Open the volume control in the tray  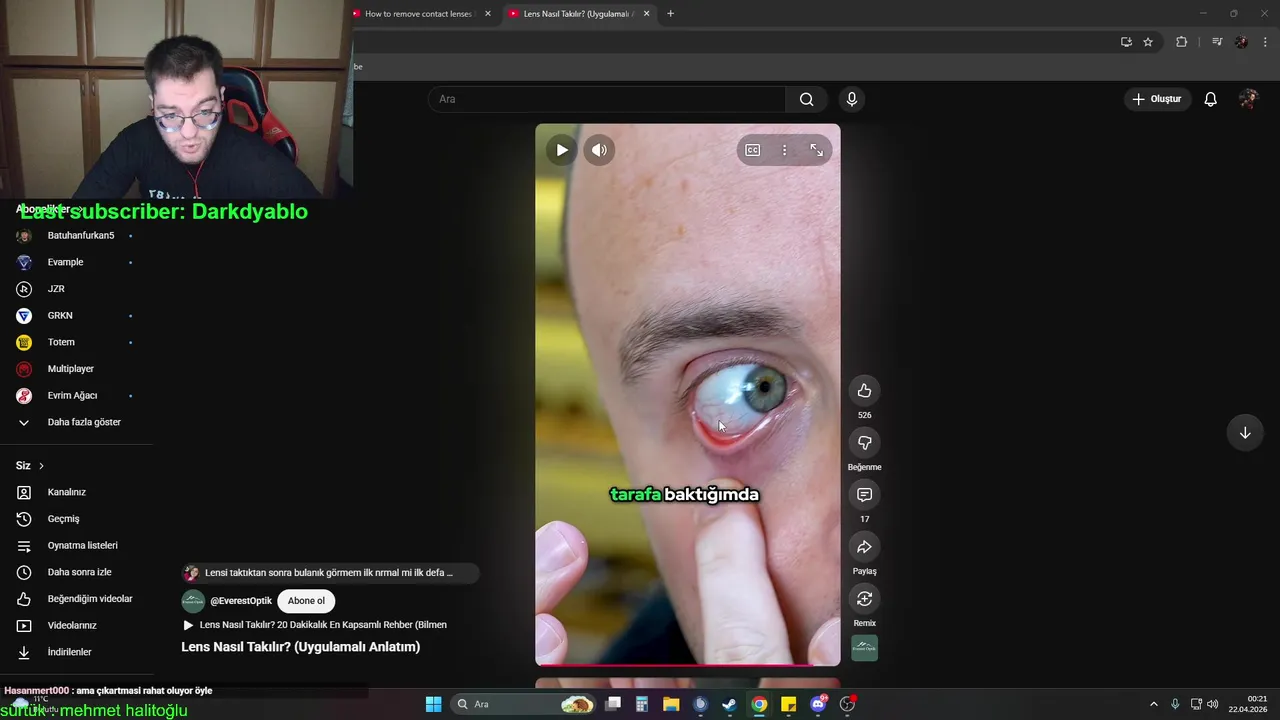click(x=1213, y=704)
